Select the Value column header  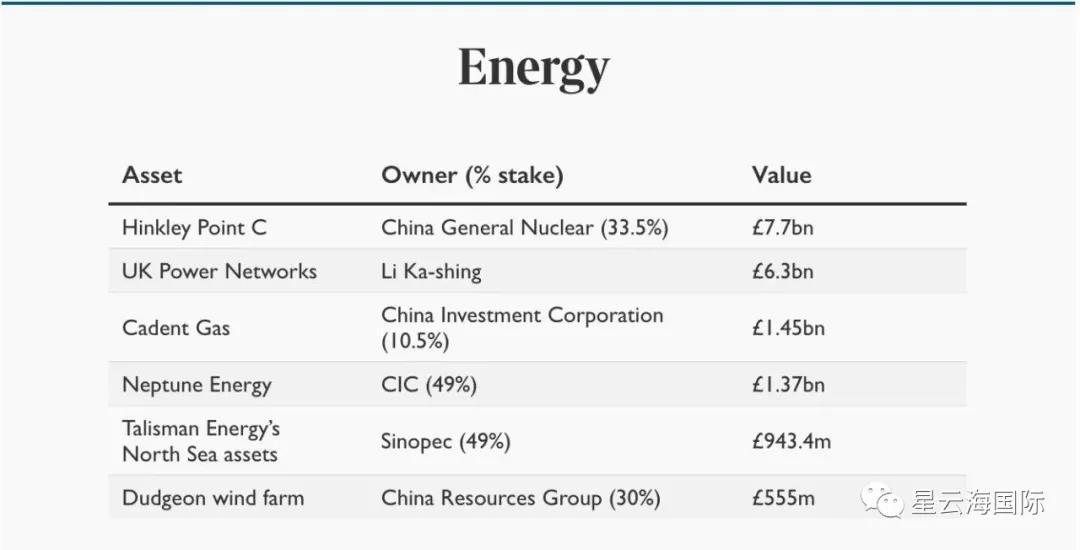click(781, 175)
